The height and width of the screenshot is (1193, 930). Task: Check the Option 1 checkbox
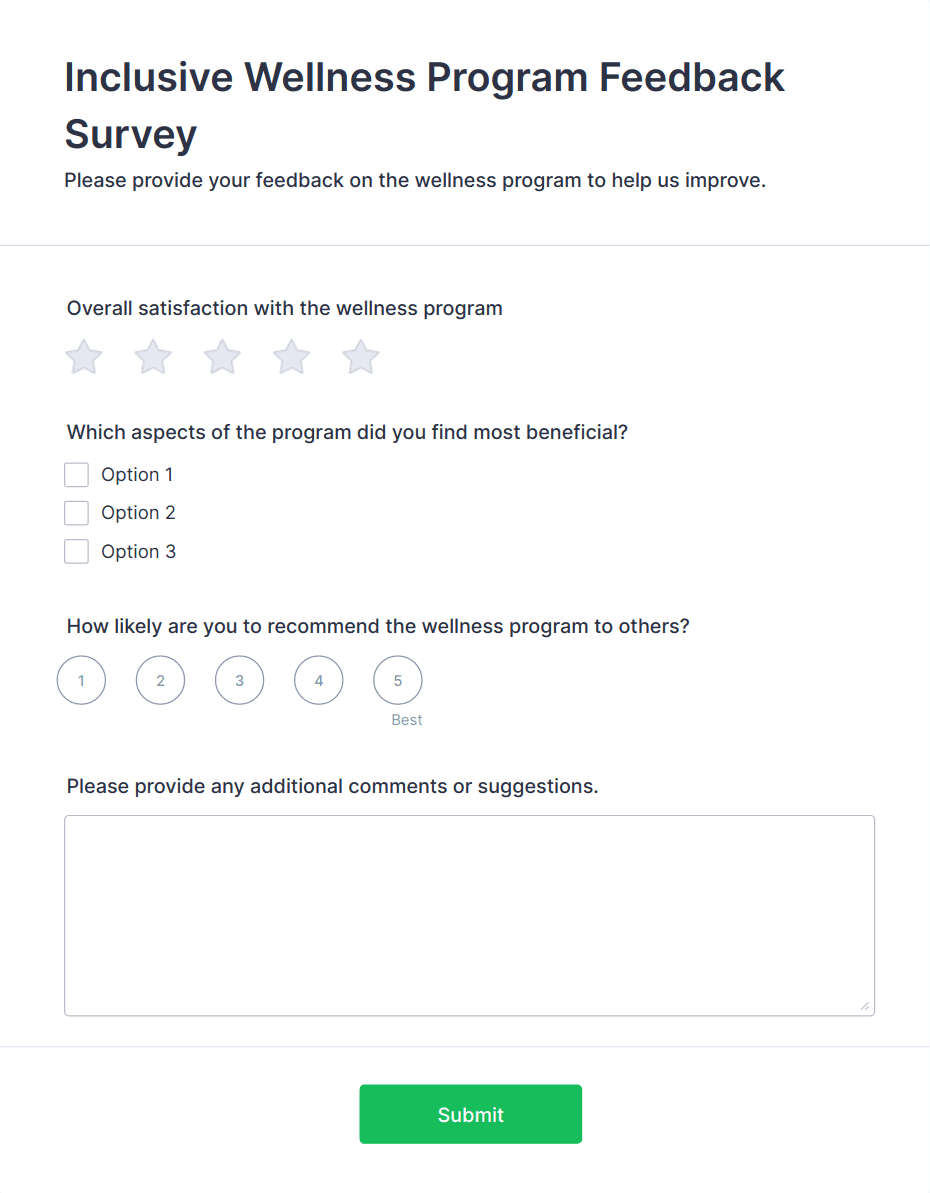[x=77, y=475]
